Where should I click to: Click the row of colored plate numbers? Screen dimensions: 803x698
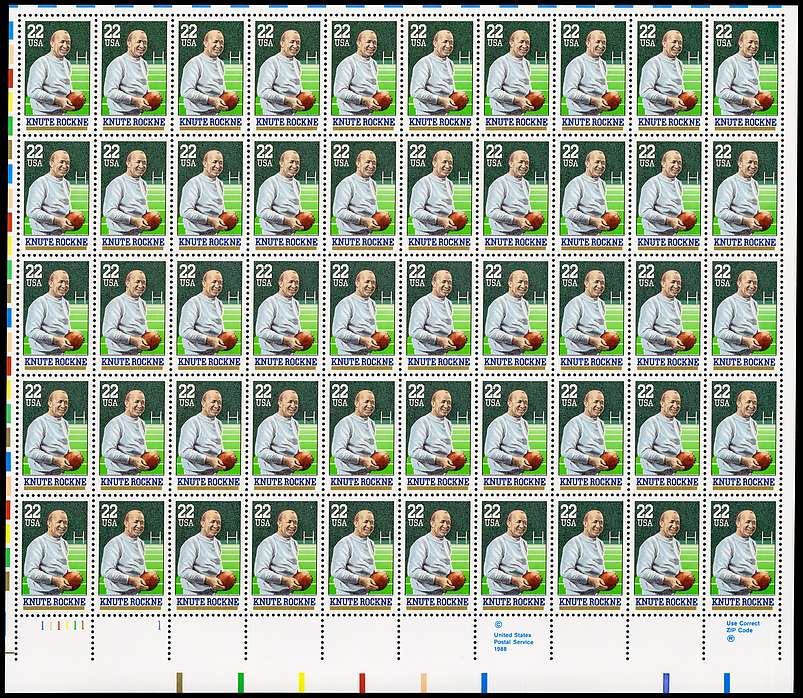coord(62,625)
